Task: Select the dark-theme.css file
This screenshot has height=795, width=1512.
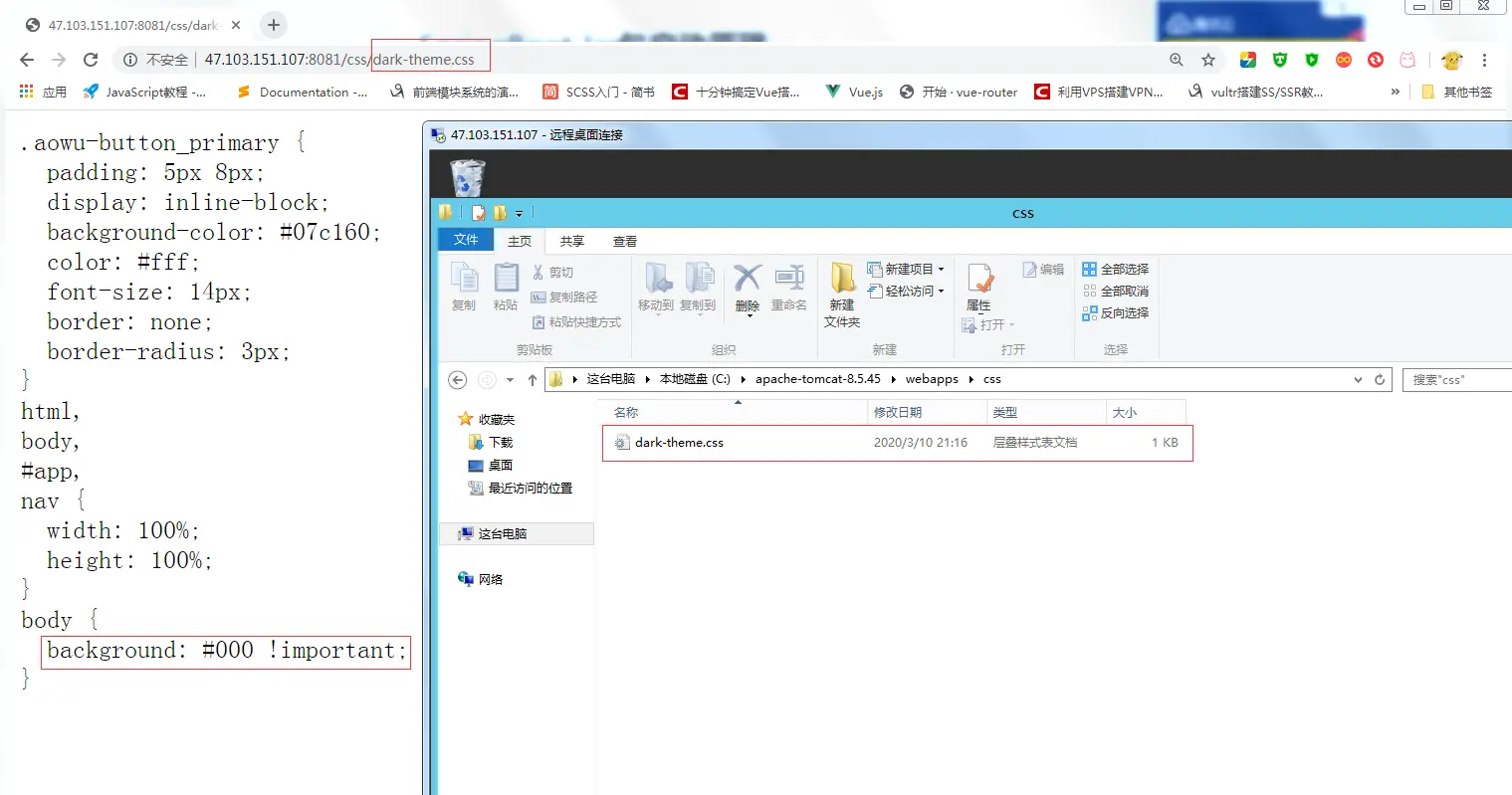Action: click(x=897, y=443)
